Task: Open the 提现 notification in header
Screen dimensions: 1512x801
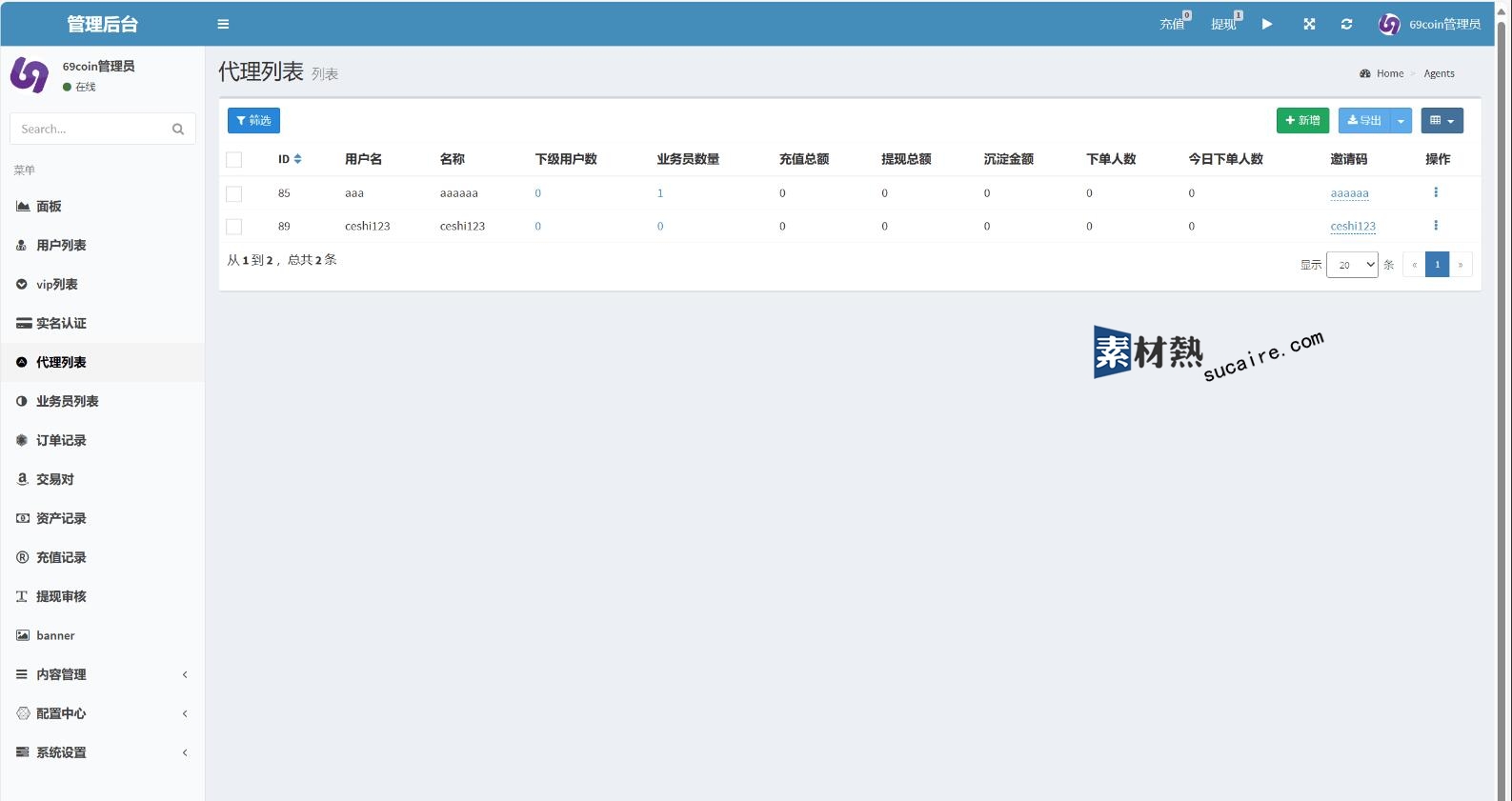Action: 1224,25
